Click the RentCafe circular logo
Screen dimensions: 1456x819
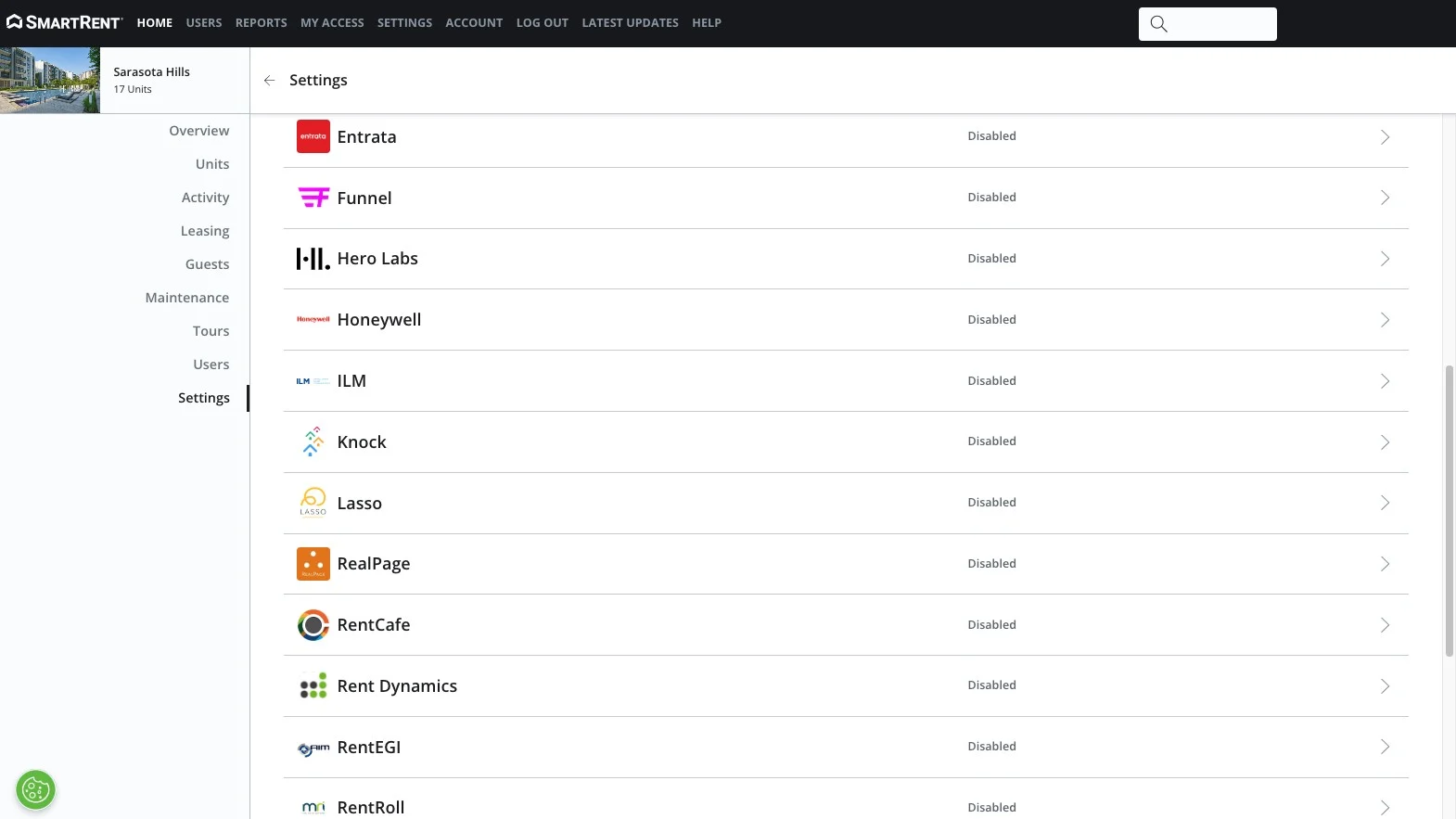313,625
